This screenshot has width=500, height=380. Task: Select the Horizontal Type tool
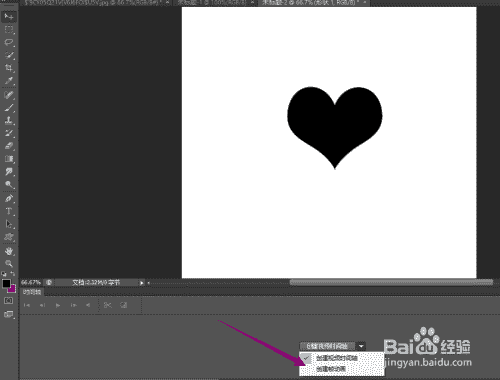point(9,211)
